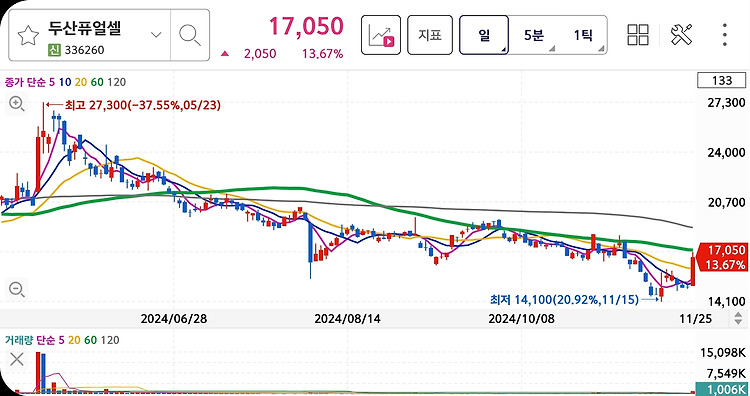Zoom in chart with plus magnifier
Viewport: 750px width, 396px height.
coord(17,103)
